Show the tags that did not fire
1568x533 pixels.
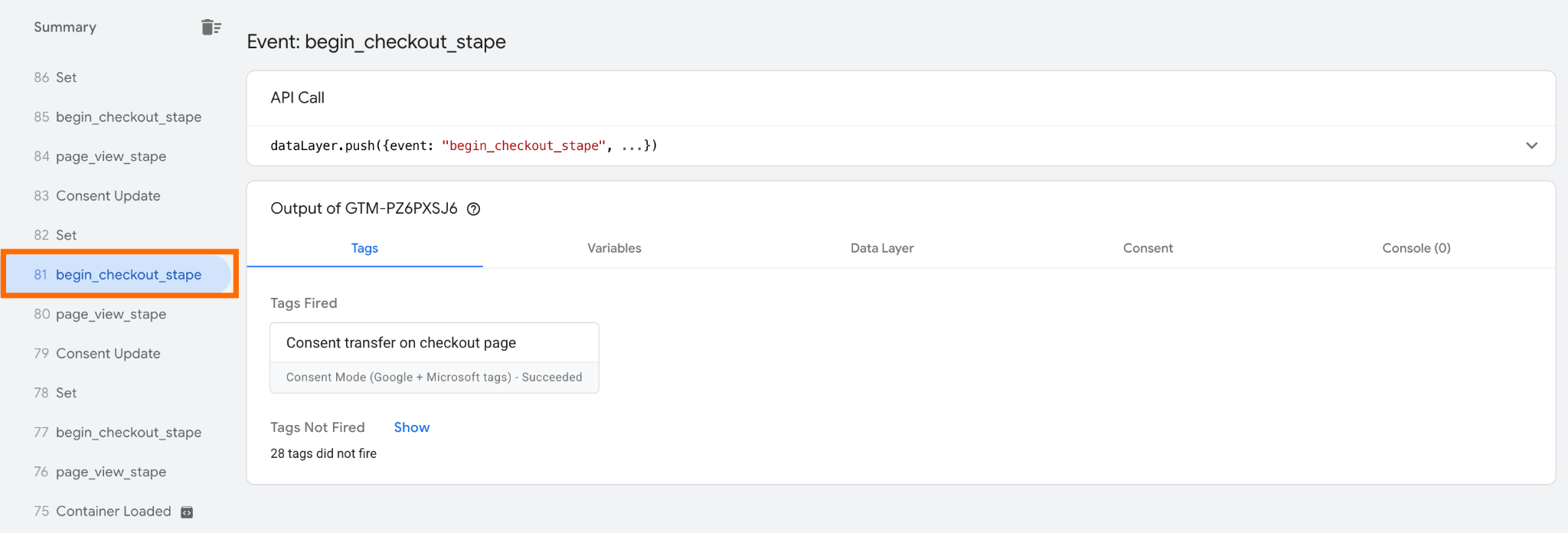coord(411,427)
